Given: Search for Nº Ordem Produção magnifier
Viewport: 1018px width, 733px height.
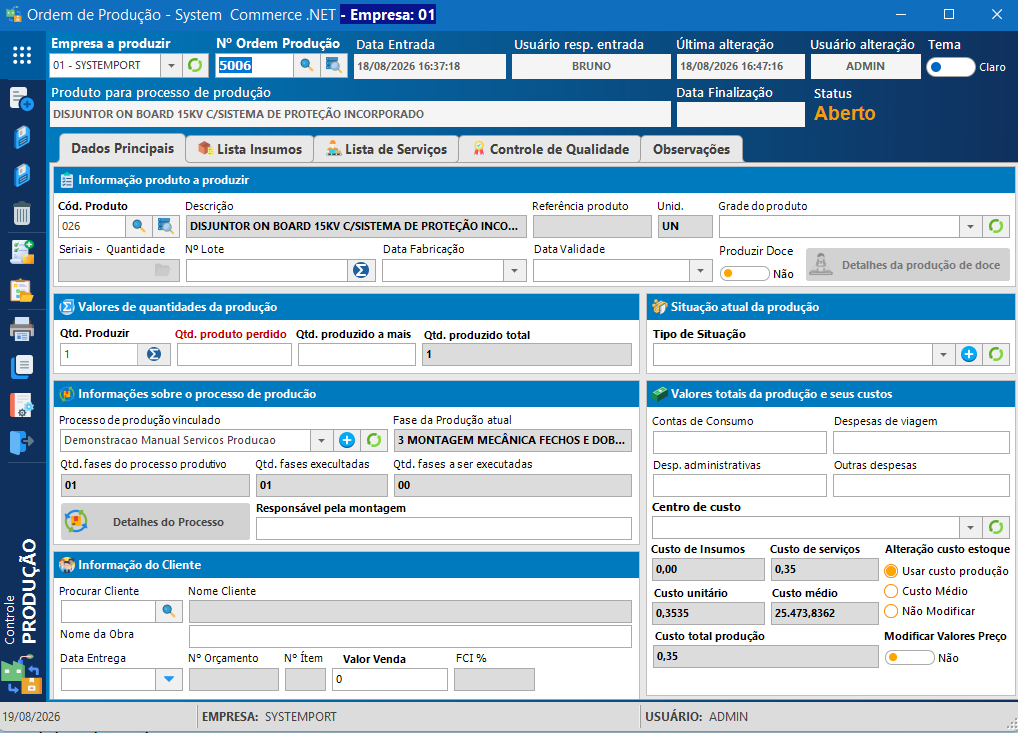Looking at the screenshot, I should pyautogui.click(x=306, y=66).
